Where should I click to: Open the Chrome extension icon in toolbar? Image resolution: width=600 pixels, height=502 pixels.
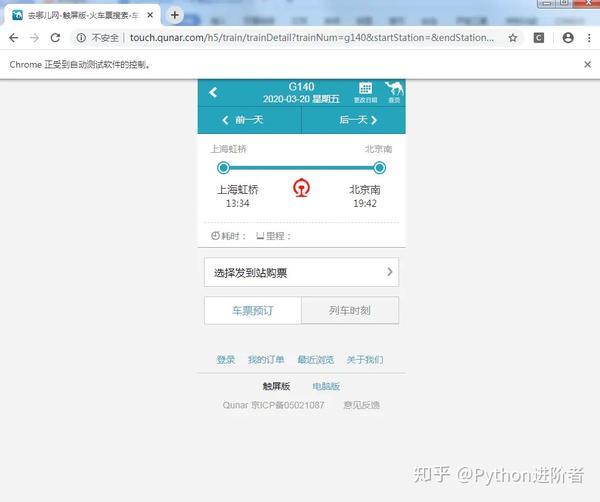pos(539,37)
